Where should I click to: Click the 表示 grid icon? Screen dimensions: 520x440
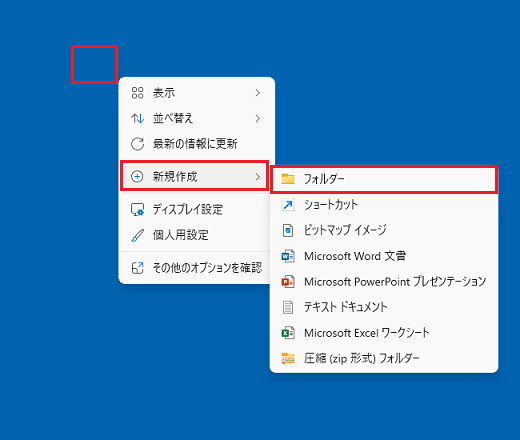coord(137,93)
